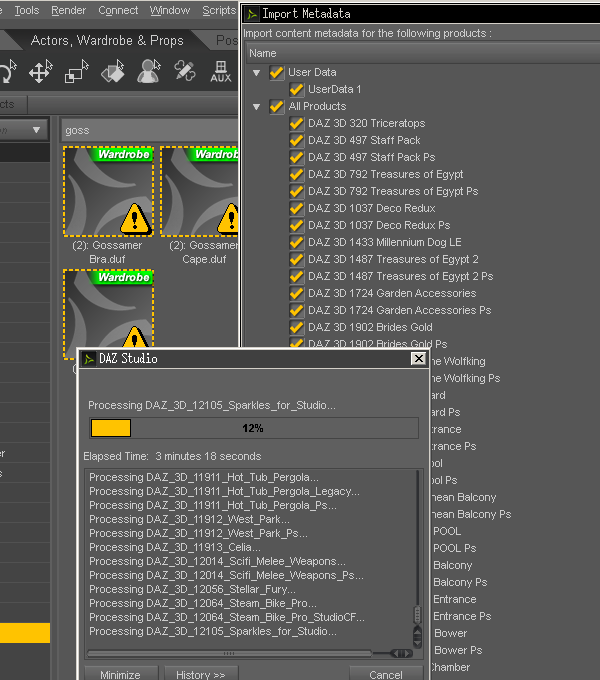Click log line DAZ_3D_12056_Stellar_Fury
Image resolution: width=600 pixels, height=680 pixels.
pyautogui.click(x=192, y=589)
